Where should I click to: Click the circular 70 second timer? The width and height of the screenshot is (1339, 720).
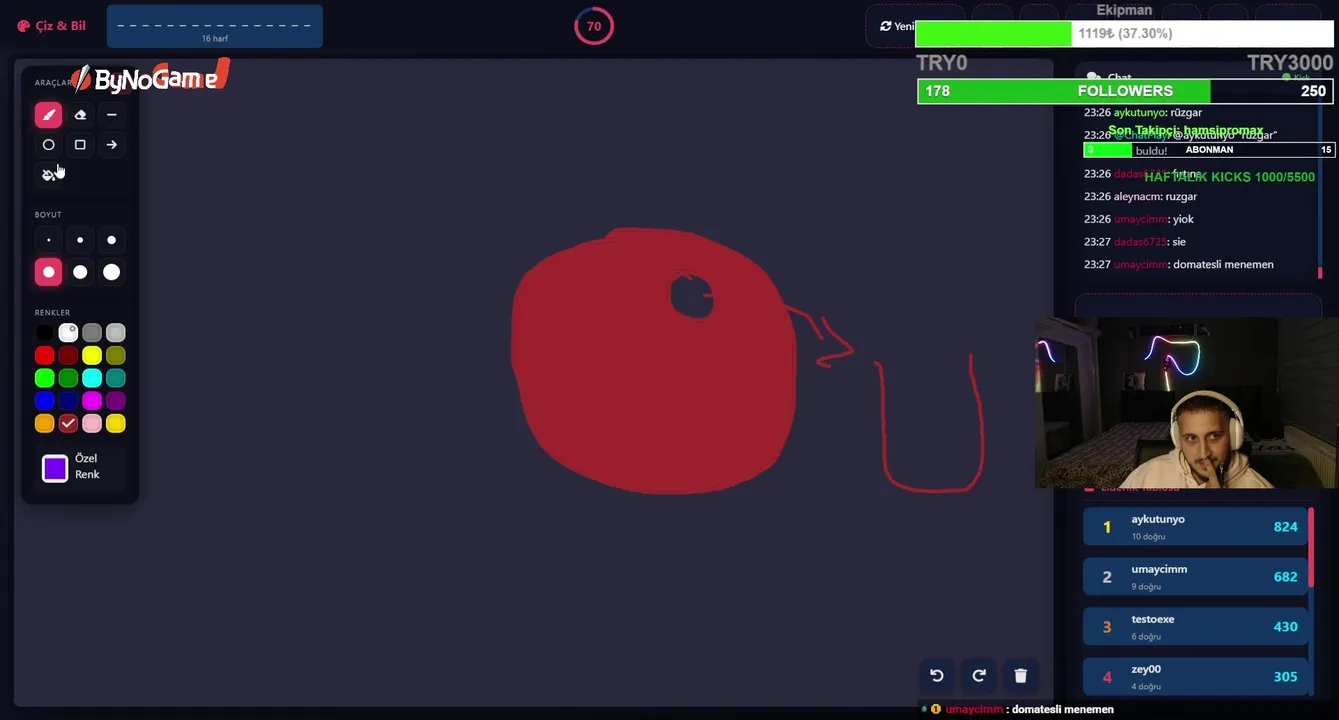click(x=594, y=26)
